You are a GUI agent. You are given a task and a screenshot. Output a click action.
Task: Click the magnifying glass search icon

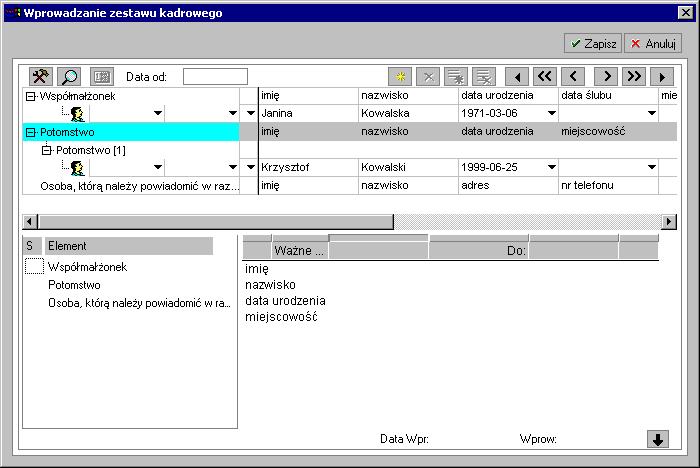point(69,77)
